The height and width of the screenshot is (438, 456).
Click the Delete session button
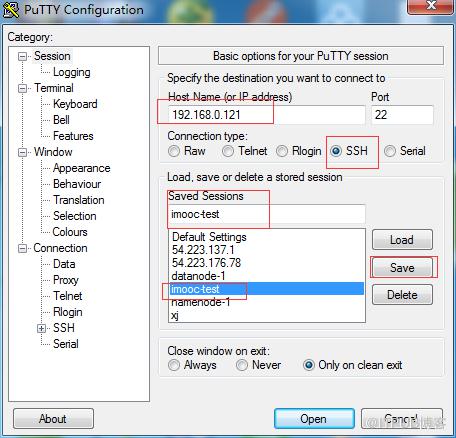402,295
